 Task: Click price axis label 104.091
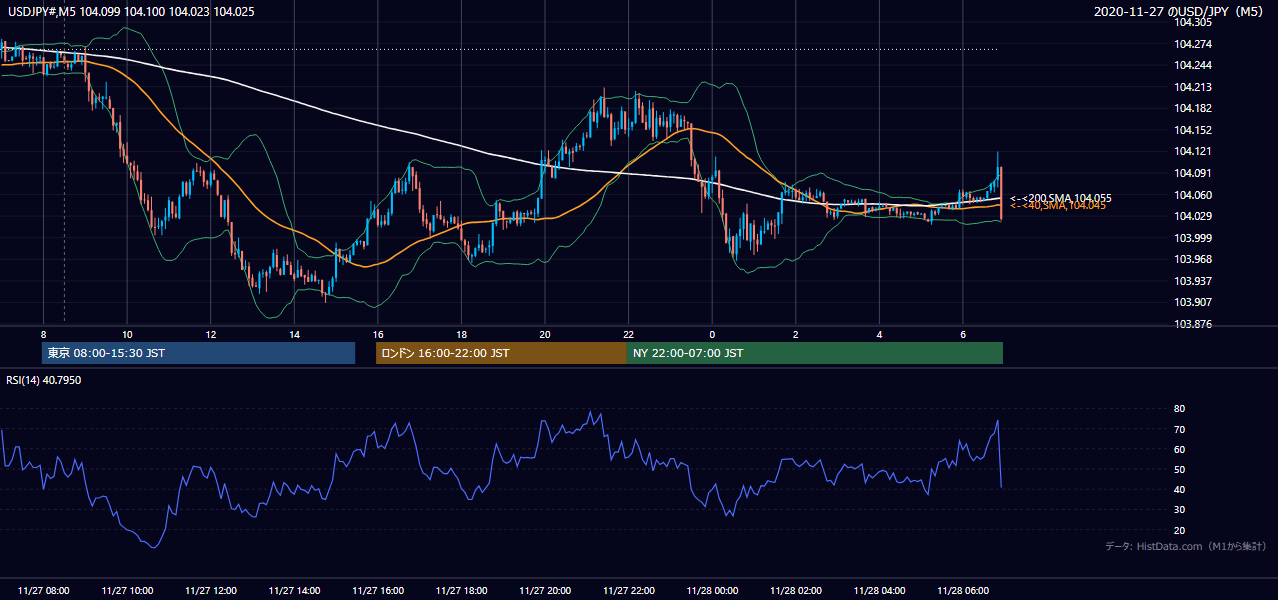click(x=1193, y=173)
